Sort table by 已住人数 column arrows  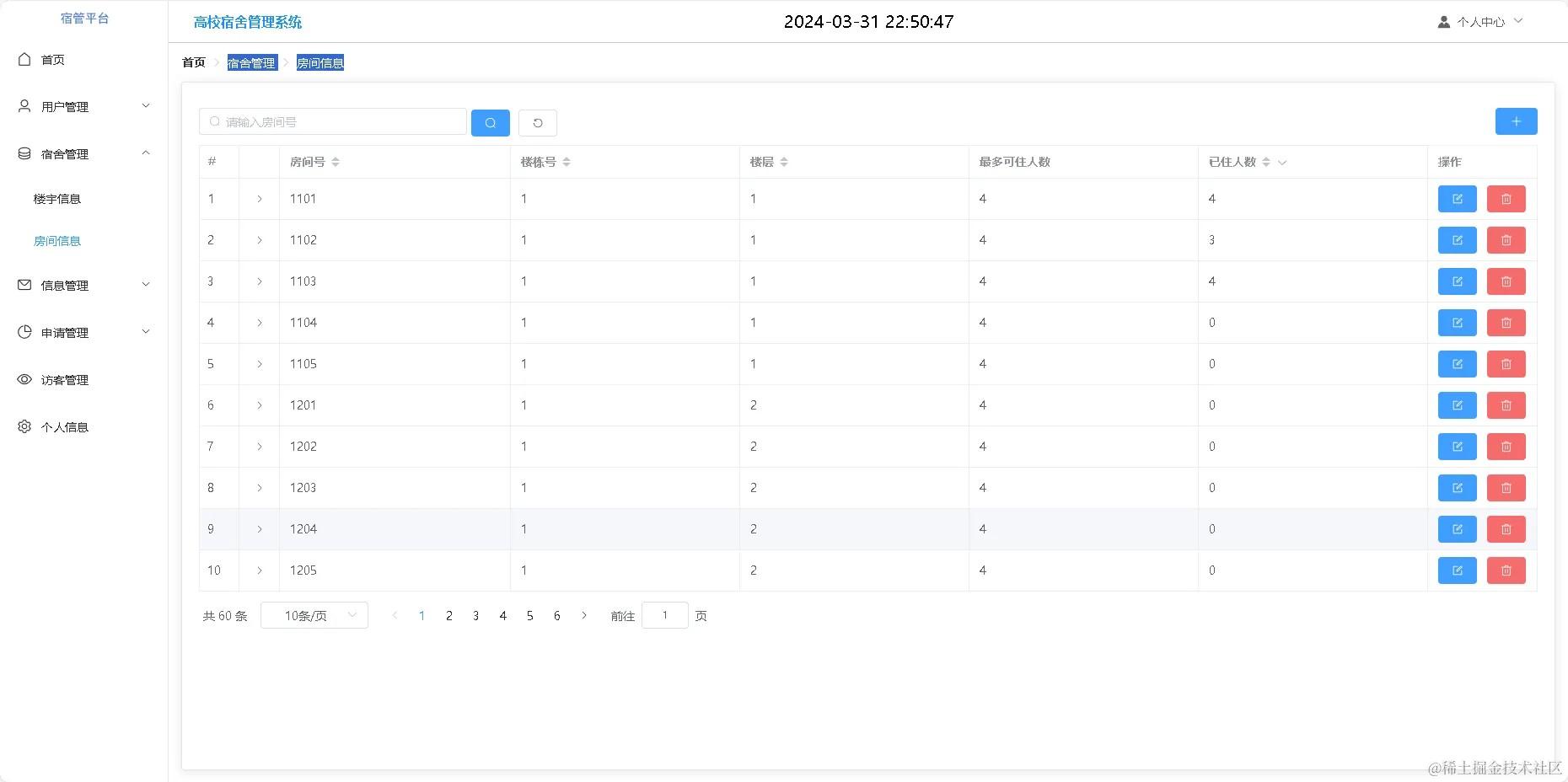[1266, 162]
